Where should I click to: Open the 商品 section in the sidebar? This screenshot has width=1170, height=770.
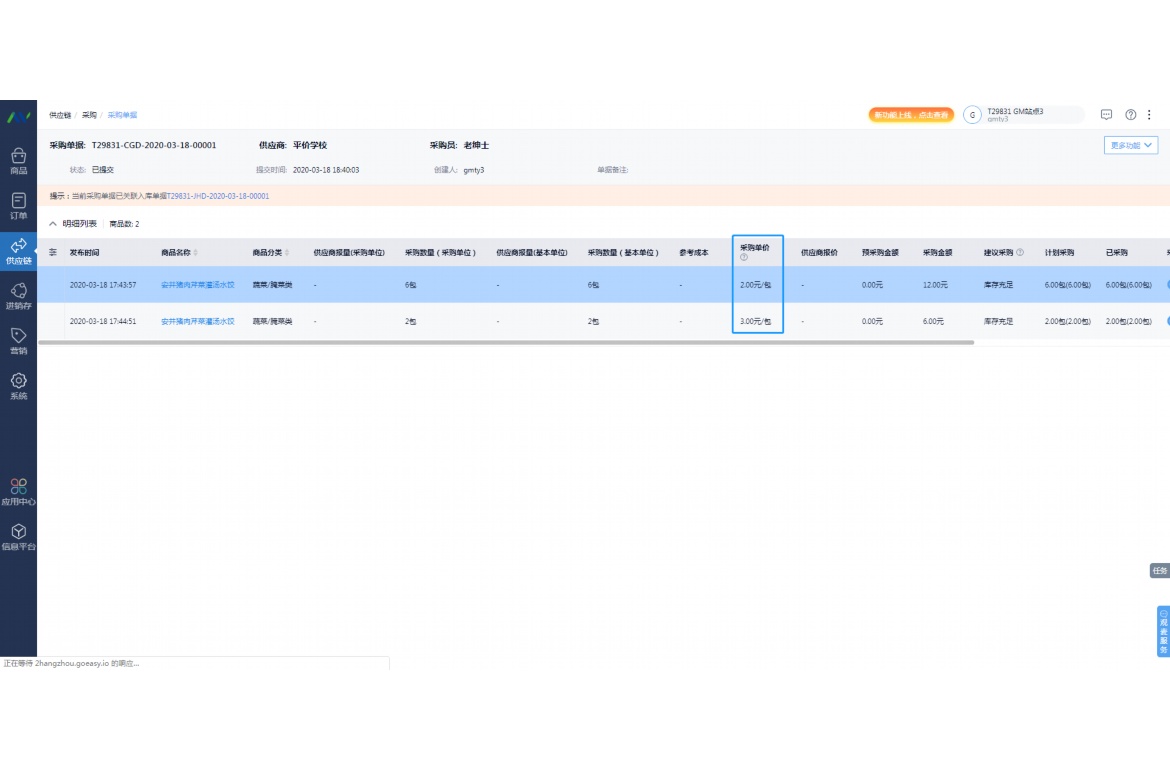click(x=18, y=160)
